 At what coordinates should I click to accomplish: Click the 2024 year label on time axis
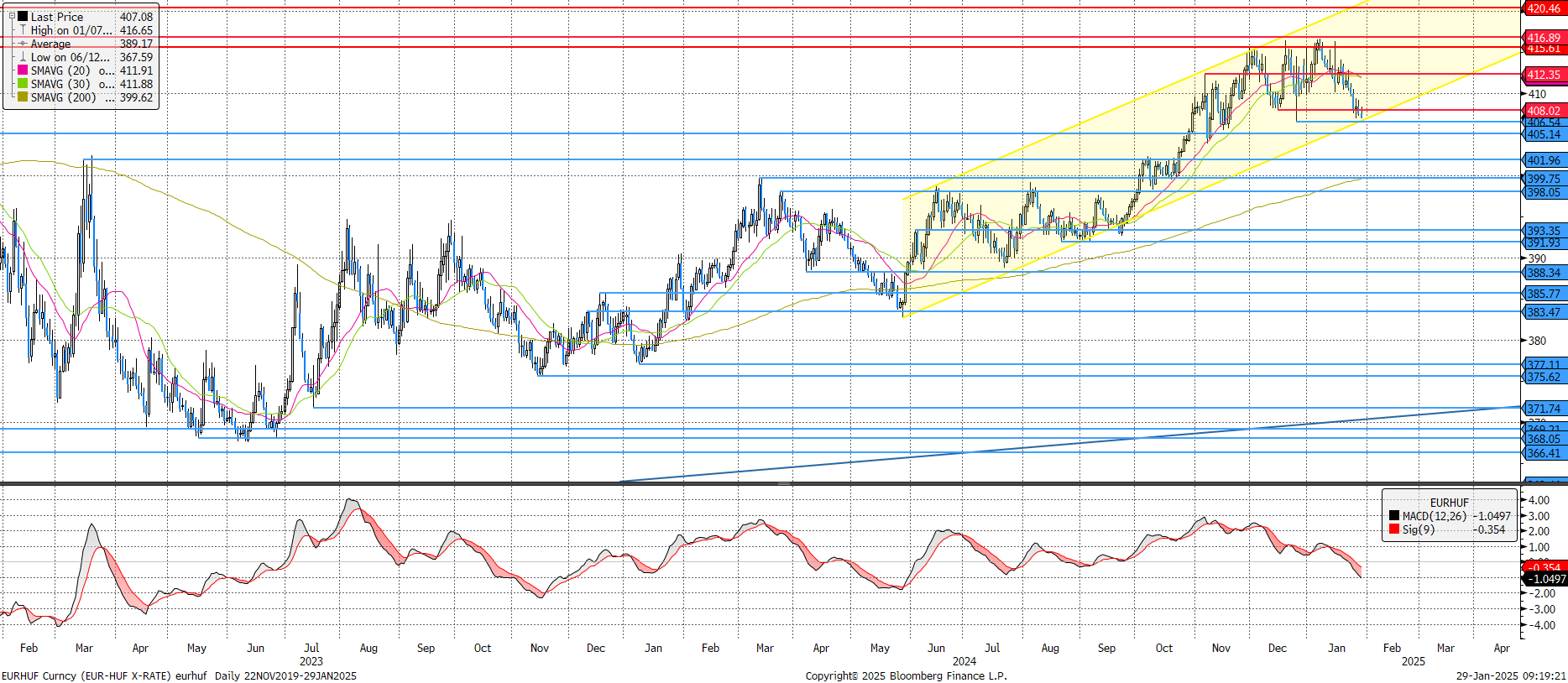click(x=964, y=661)
